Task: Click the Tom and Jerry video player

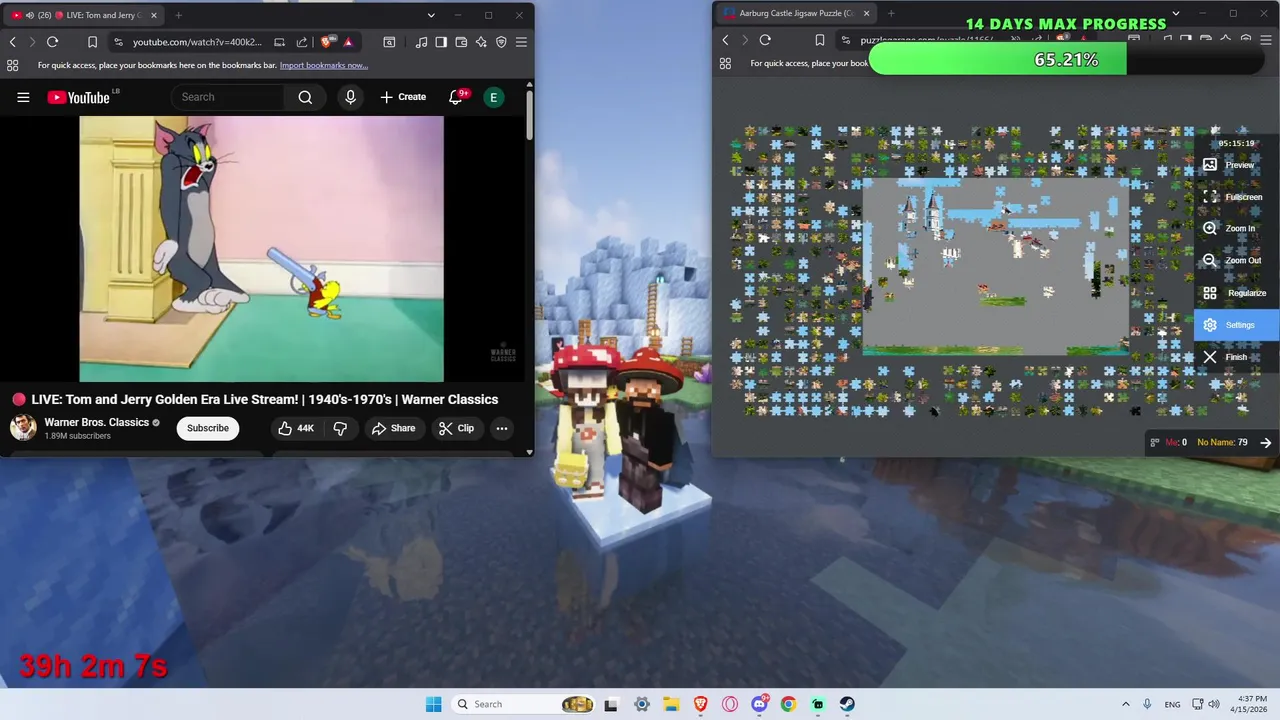Action: [x=262, y=248]
